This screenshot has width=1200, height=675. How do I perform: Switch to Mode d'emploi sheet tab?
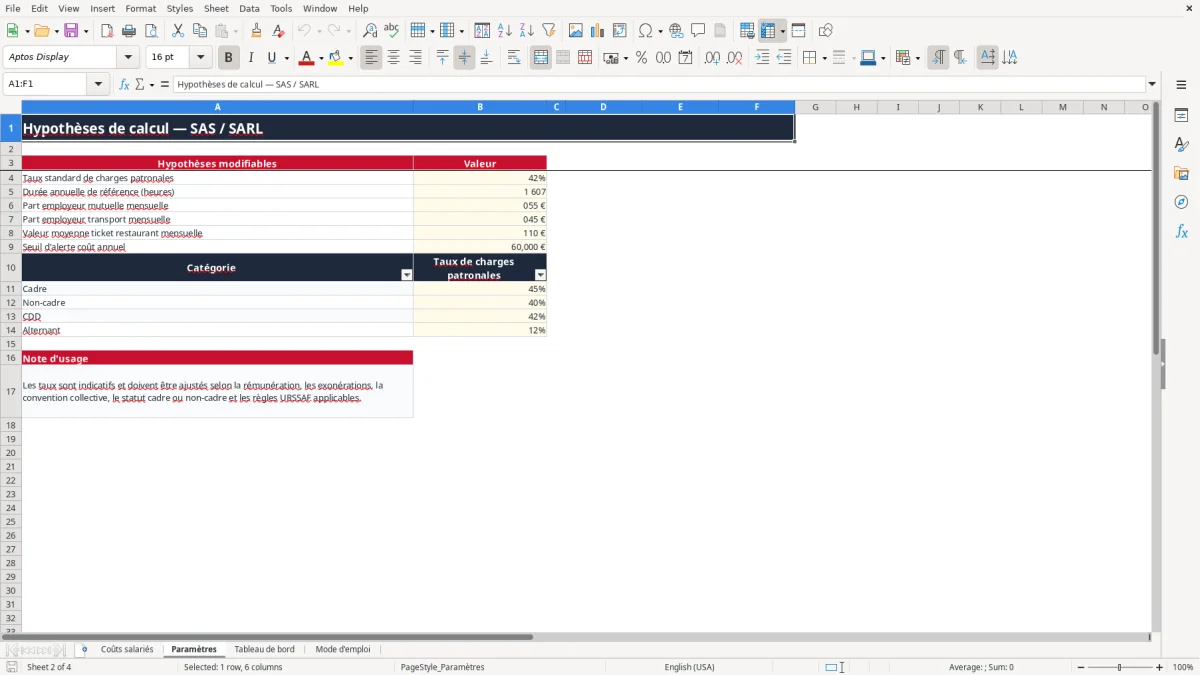click(343, 649)
